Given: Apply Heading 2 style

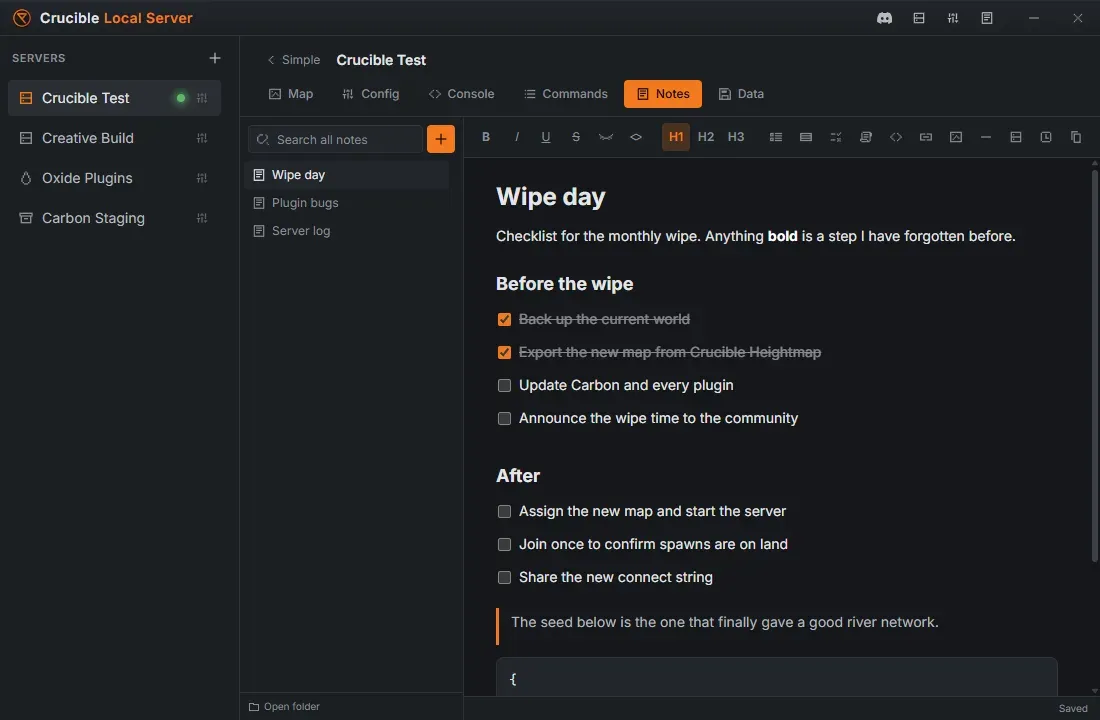Looking at the screenshot, I should [706, 137].
